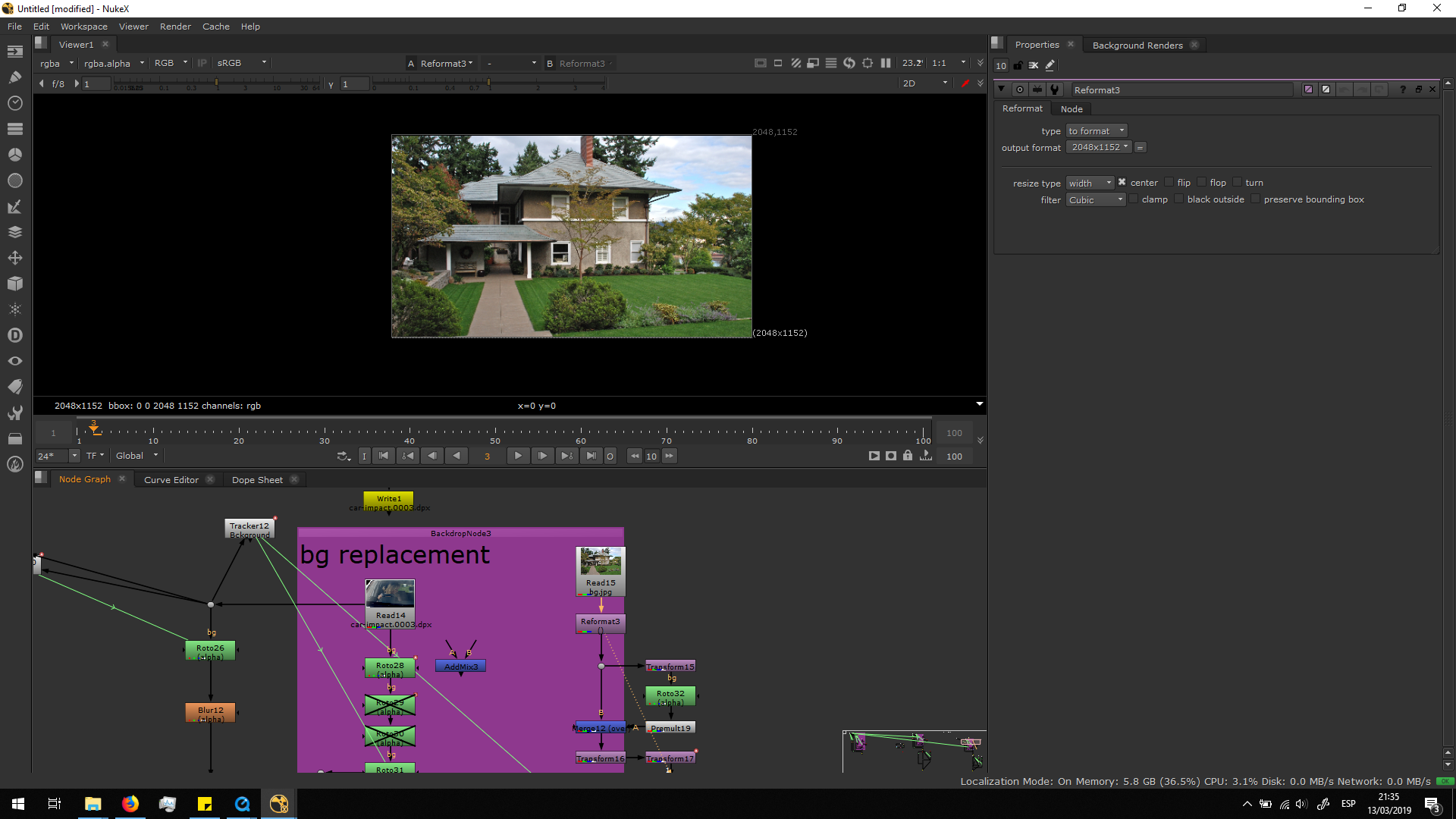Open the Render menu
The height and width of the screenshot is (819, 1456).
175,27
